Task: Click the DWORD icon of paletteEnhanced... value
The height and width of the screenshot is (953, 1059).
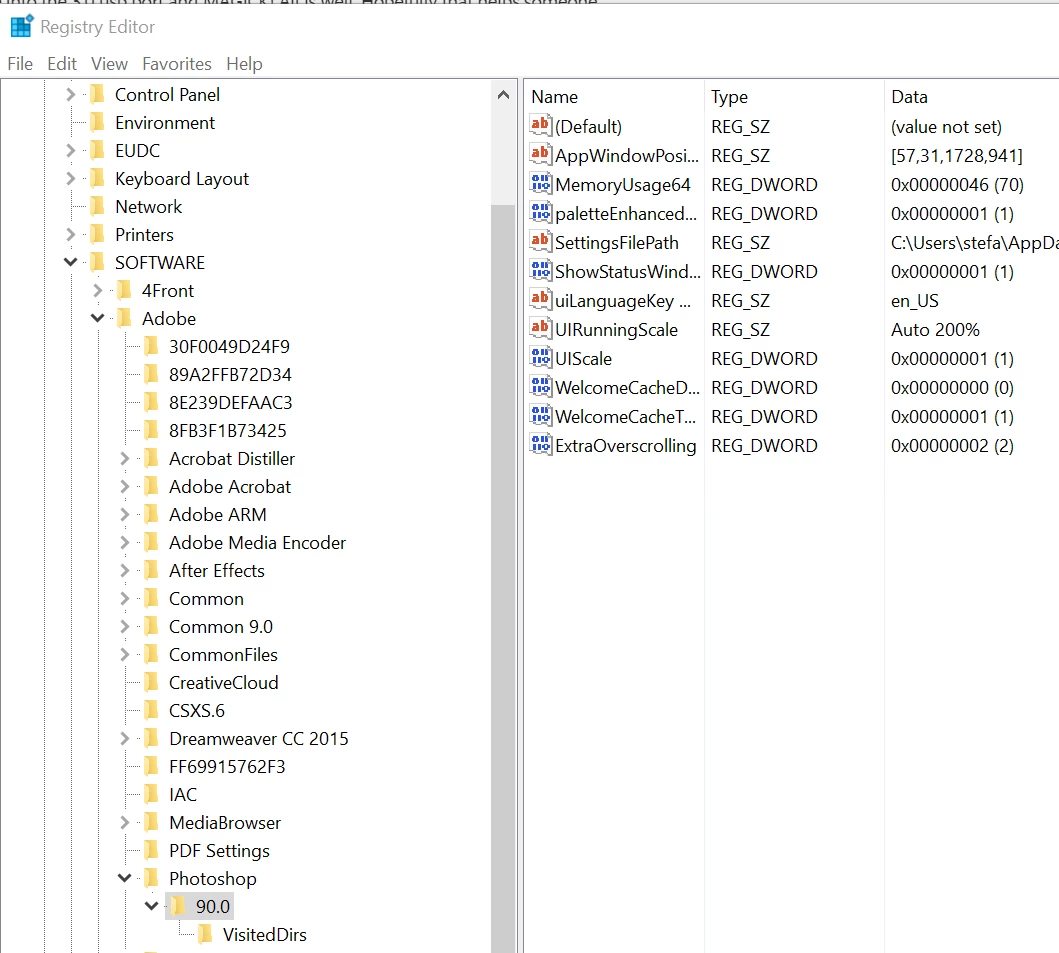Action: click(x=541, y=213)
